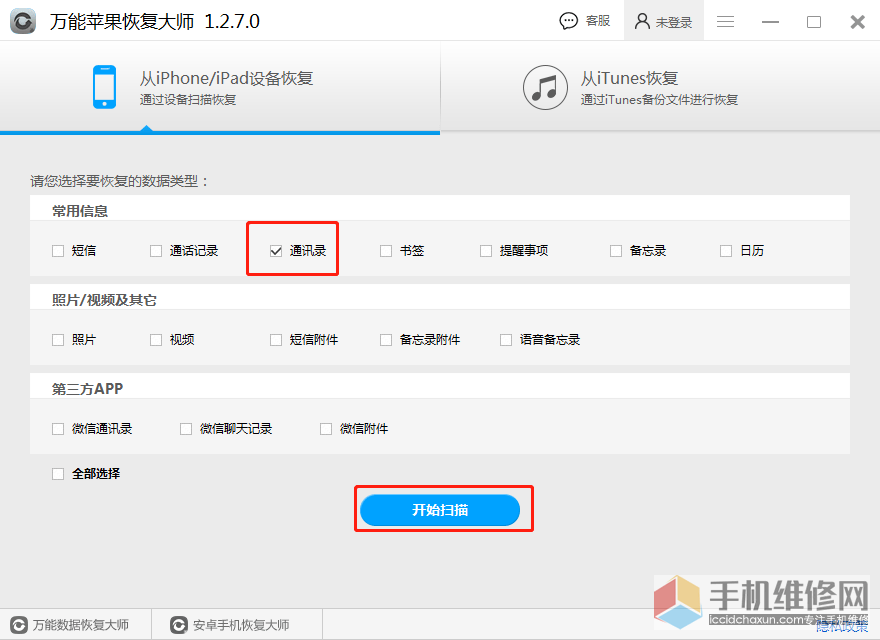This screenshot has width=880, height=640.
Task: Select the 微信通讯录 checkbox
Action: pyautogui.click(x=58, y=429)
